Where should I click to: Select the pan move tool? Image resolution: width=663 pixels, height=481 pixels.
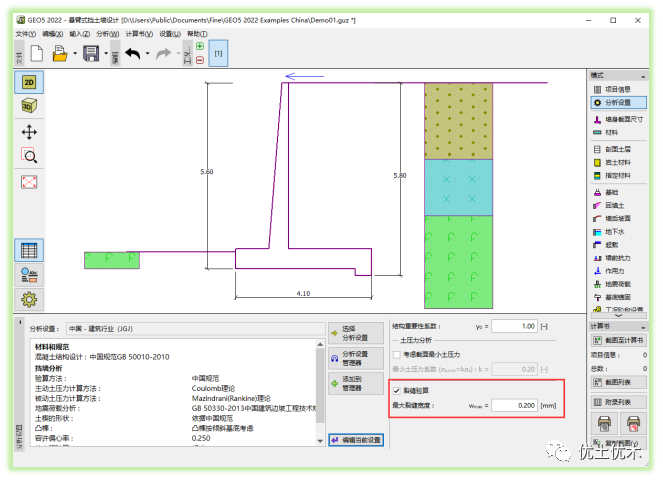pos(29,132)
